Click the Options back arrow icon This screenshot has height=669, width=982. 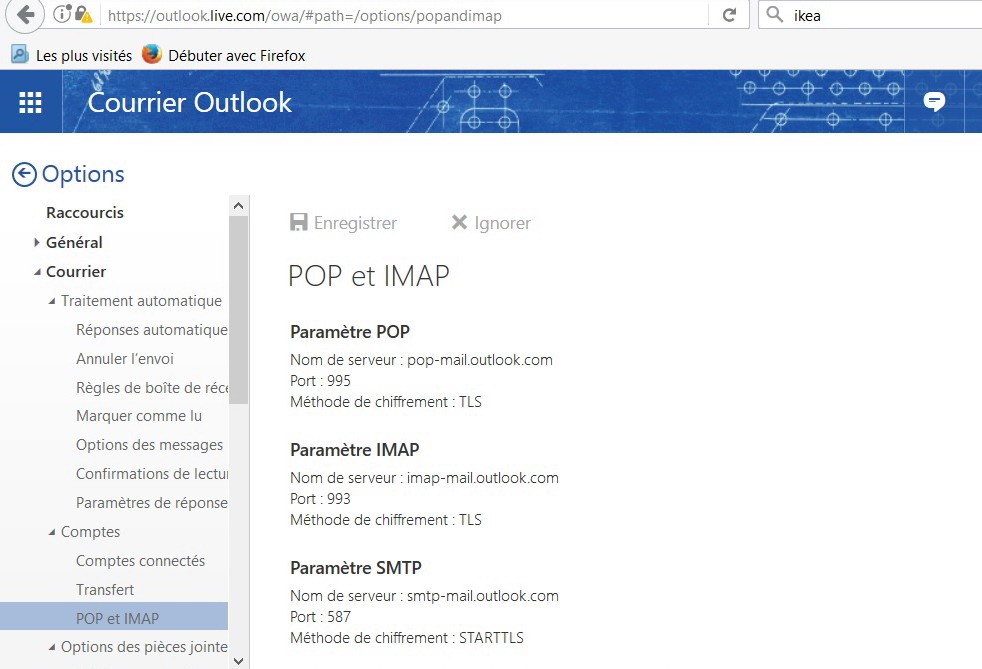tap(24, 175)
